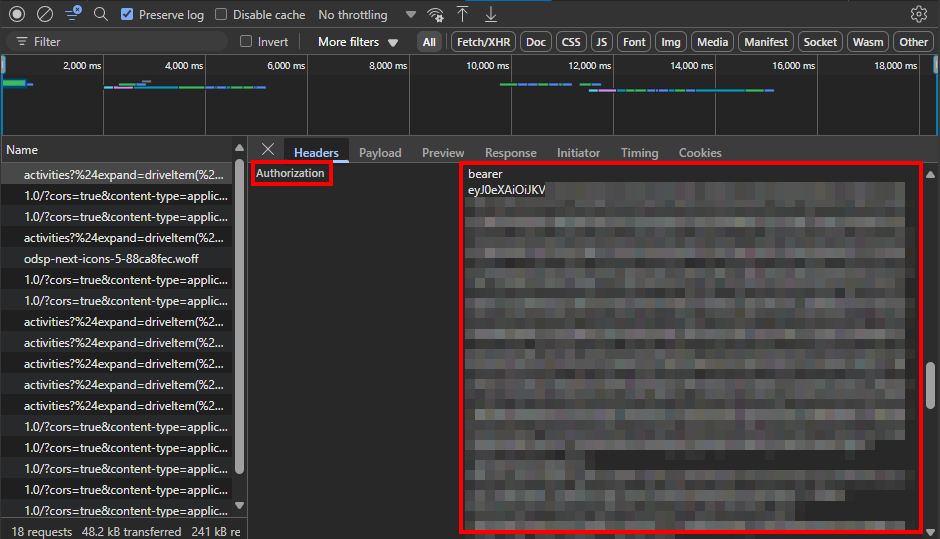Click the Authorization header name
This screenshot has width=940, height=539.
pos(290,173)
